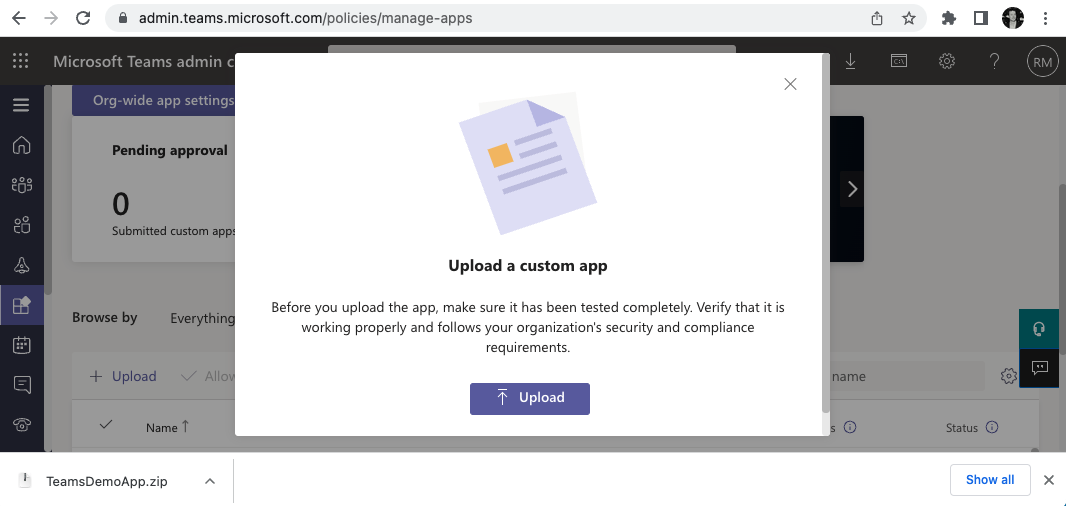Click the Pending approval card
This screenshot has width=1066, height=506.
pyautogui.click(x=154, y=189)
